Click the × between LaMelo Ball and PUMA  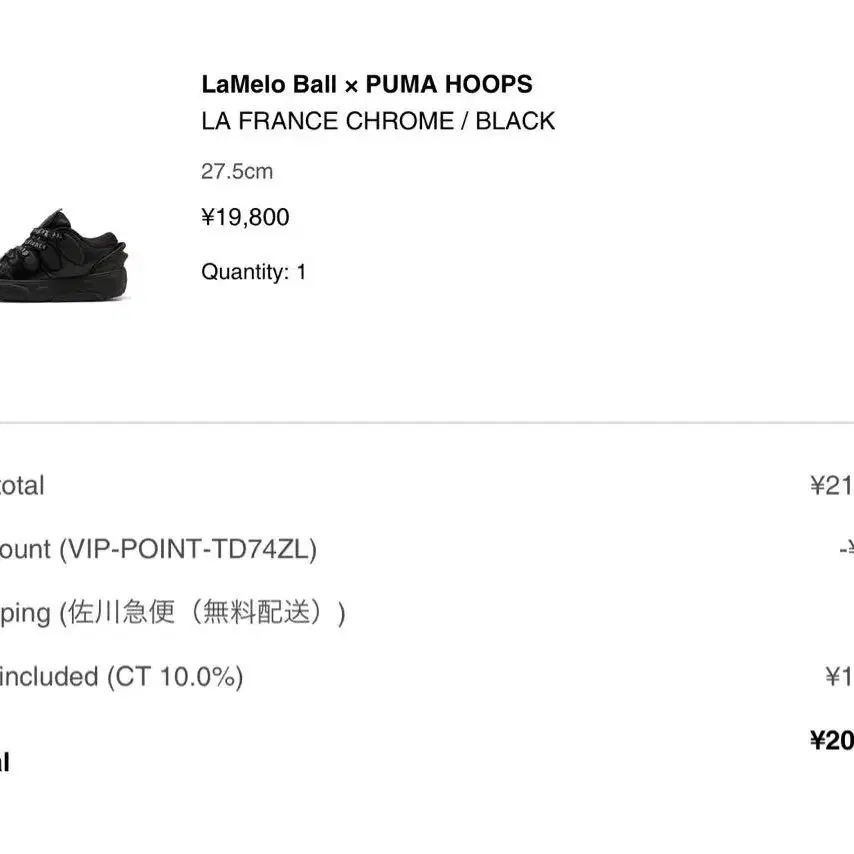tap(351, 86)
